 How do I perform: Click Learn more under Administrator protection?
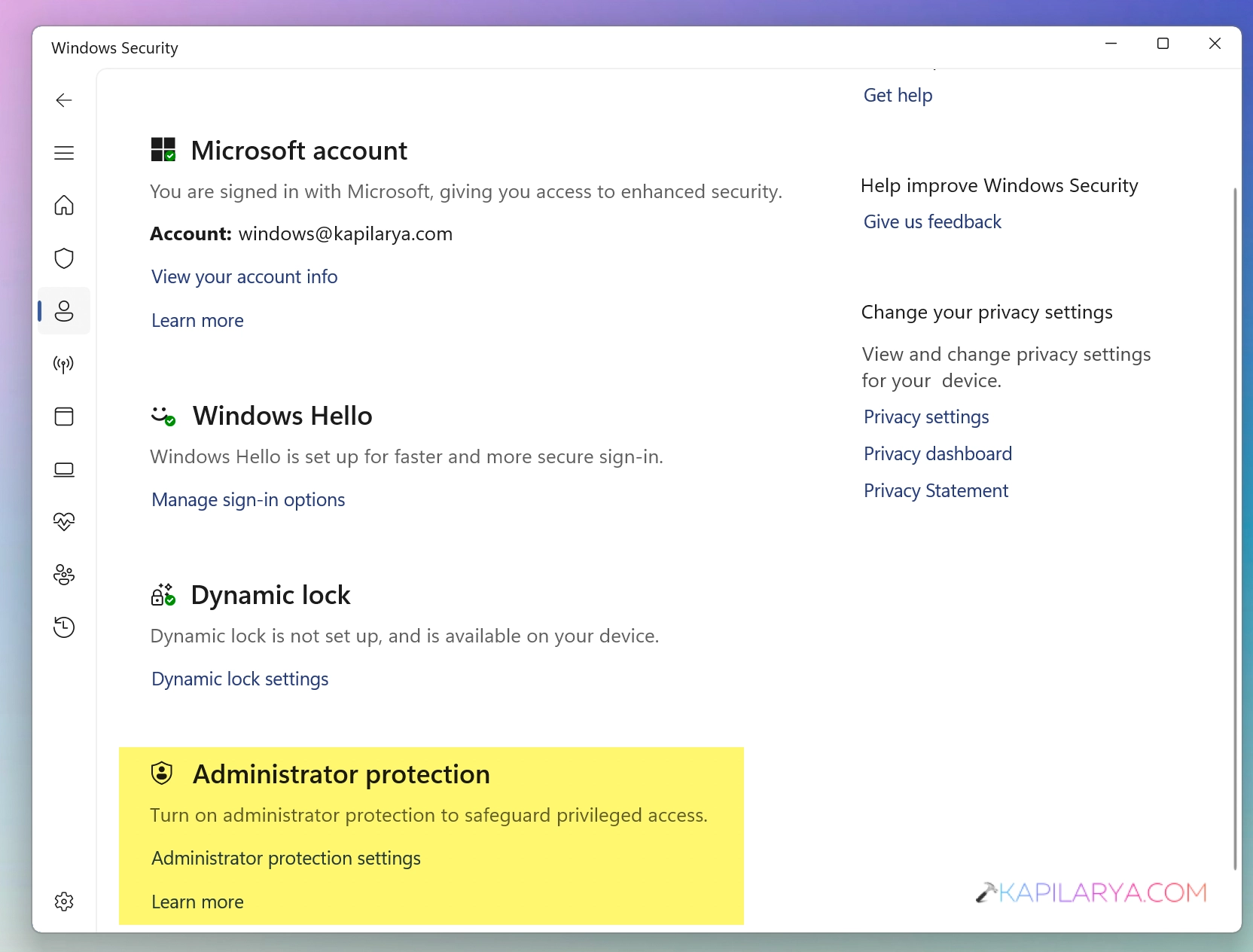click(197, 902)
